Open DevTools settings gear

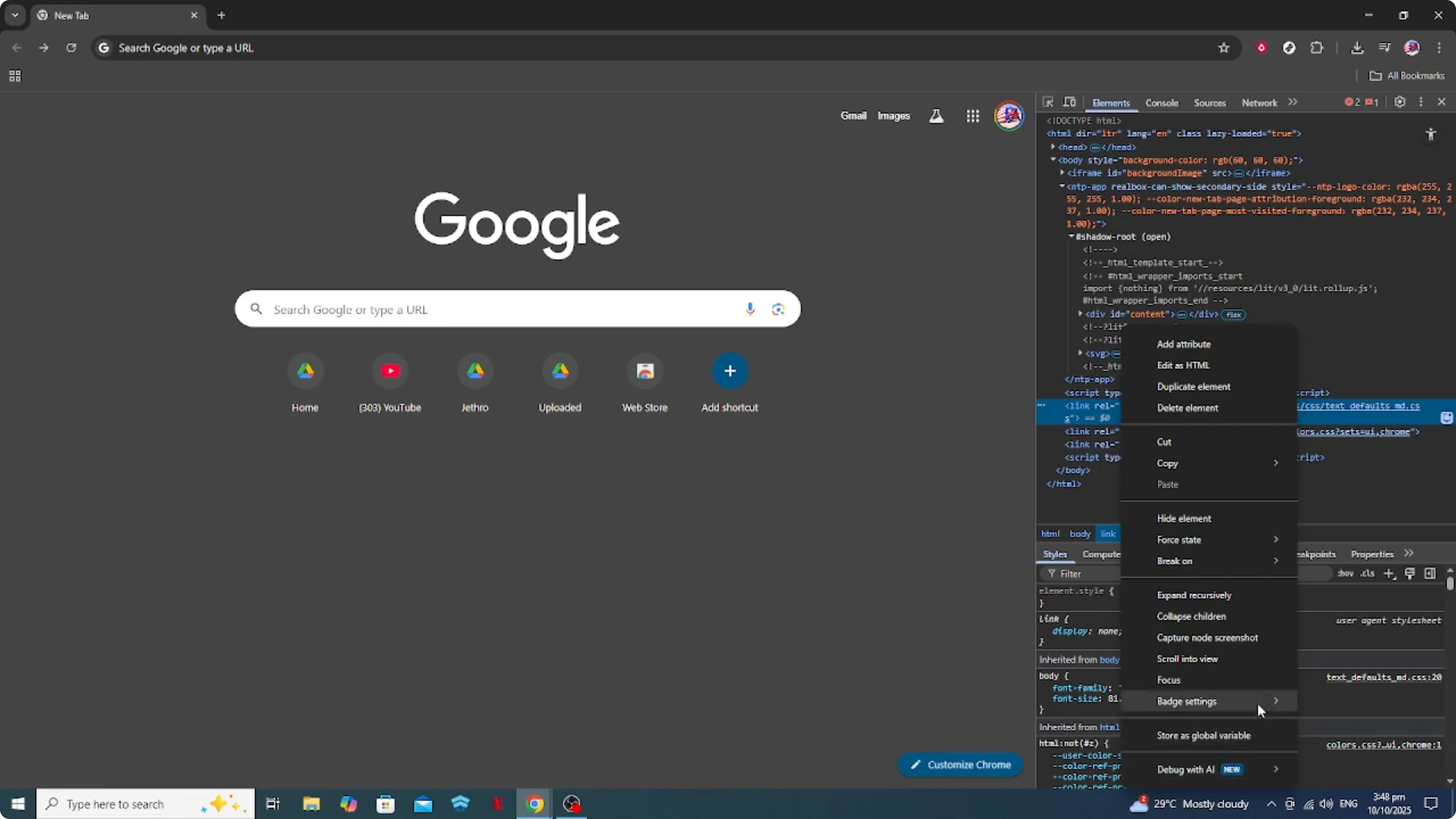(x=1399, y=102)
